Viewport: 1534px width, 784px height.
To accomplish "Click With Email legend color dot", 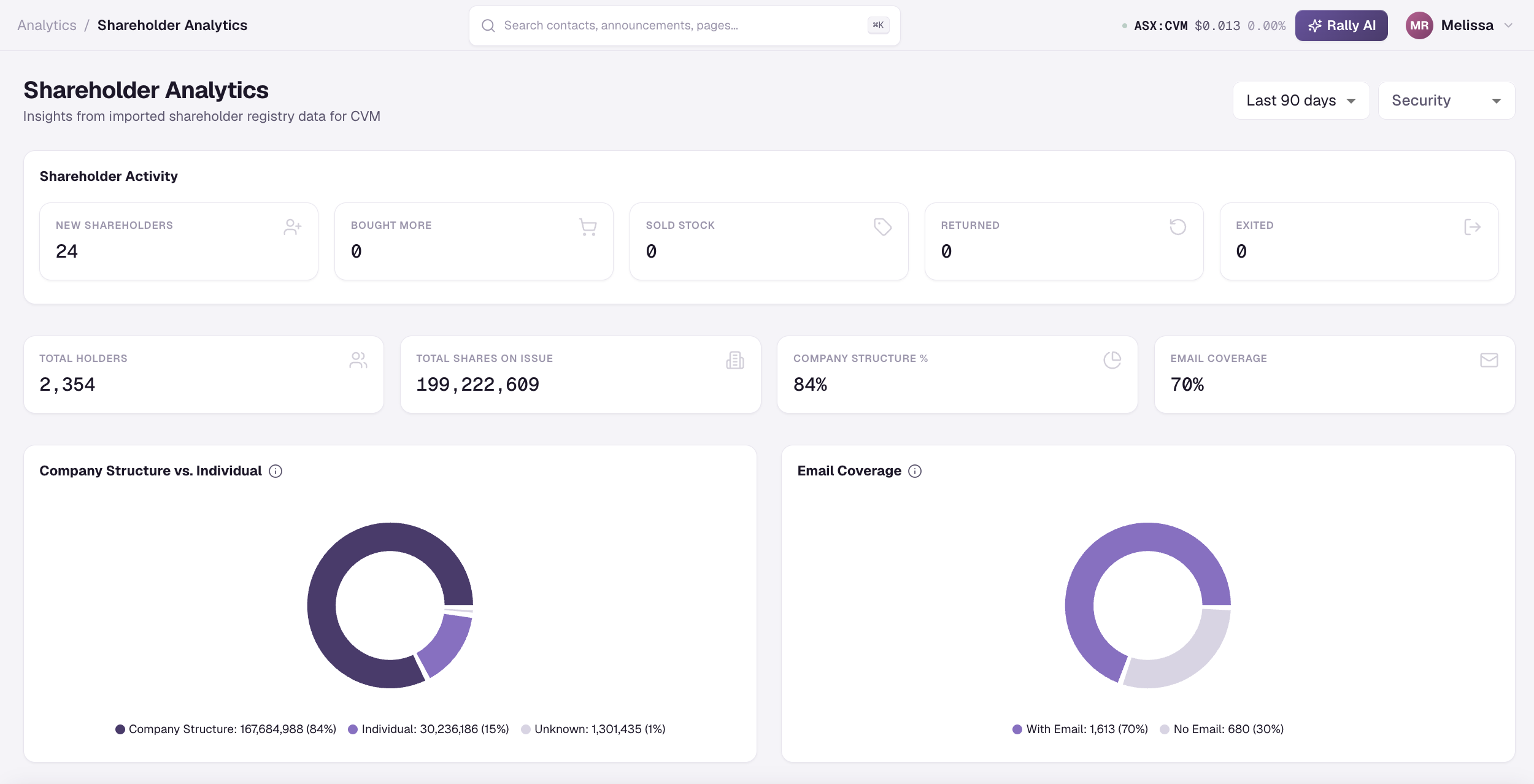I will tap(1017, 729).
